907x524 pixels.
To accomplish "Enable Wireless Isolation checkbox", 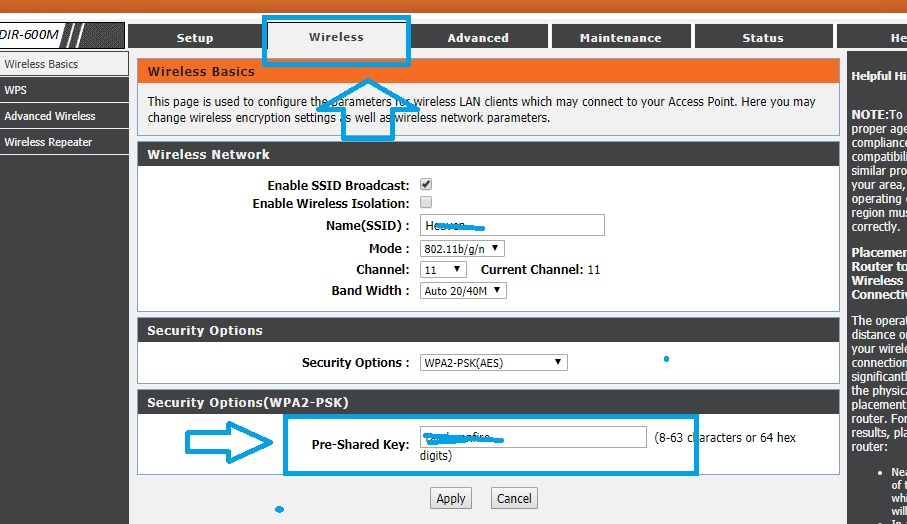I will point(426,203).
